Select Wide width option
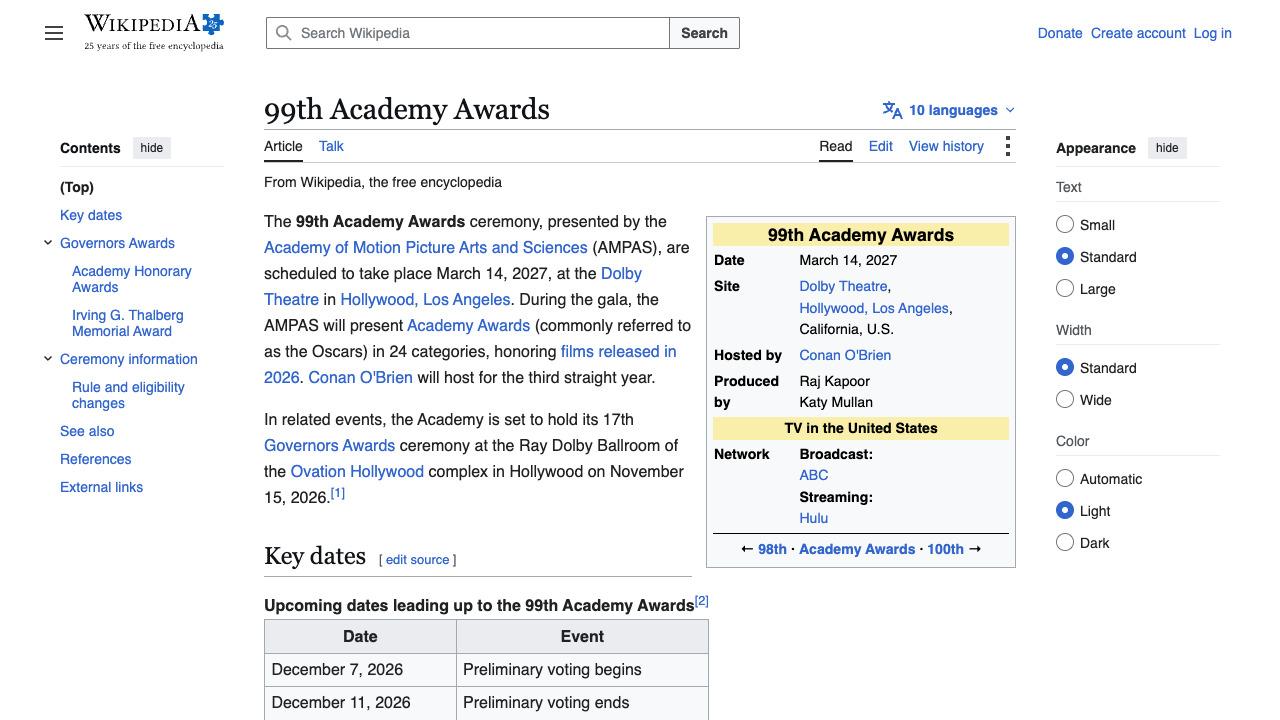1280x720 pixels. tap(1065, 400)
